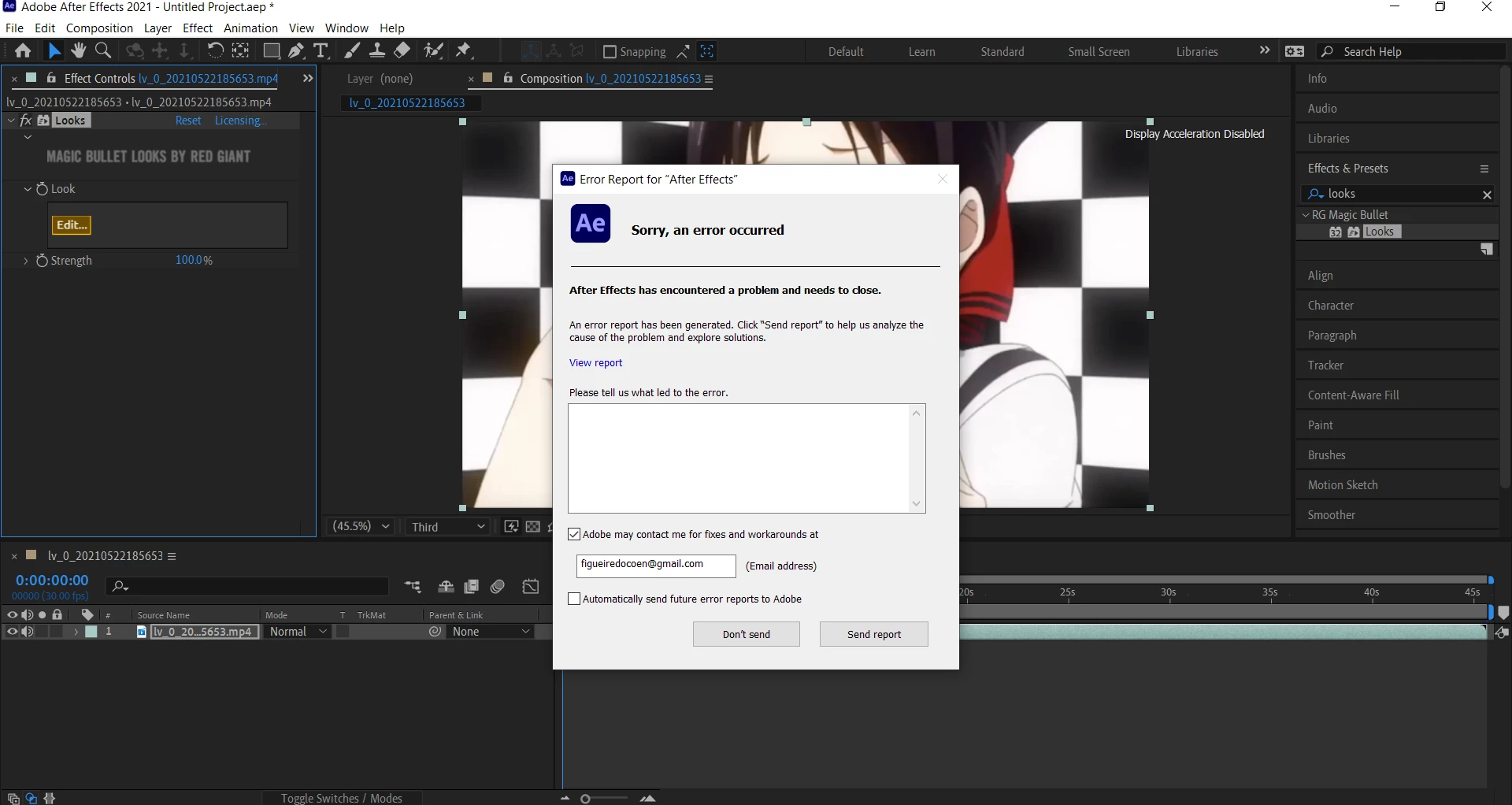Image resolution: width=1512 pixels, height=805 pixels.
Task: Select the Roto Brush tool
Action: pyautogui.click(x=433, y=51)
